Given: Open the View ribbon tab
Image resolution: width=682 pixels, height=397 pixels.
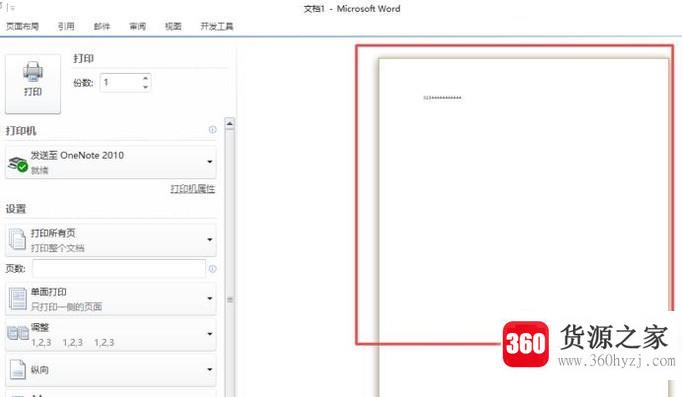Looking at the screenshot, I should point(173,27).
